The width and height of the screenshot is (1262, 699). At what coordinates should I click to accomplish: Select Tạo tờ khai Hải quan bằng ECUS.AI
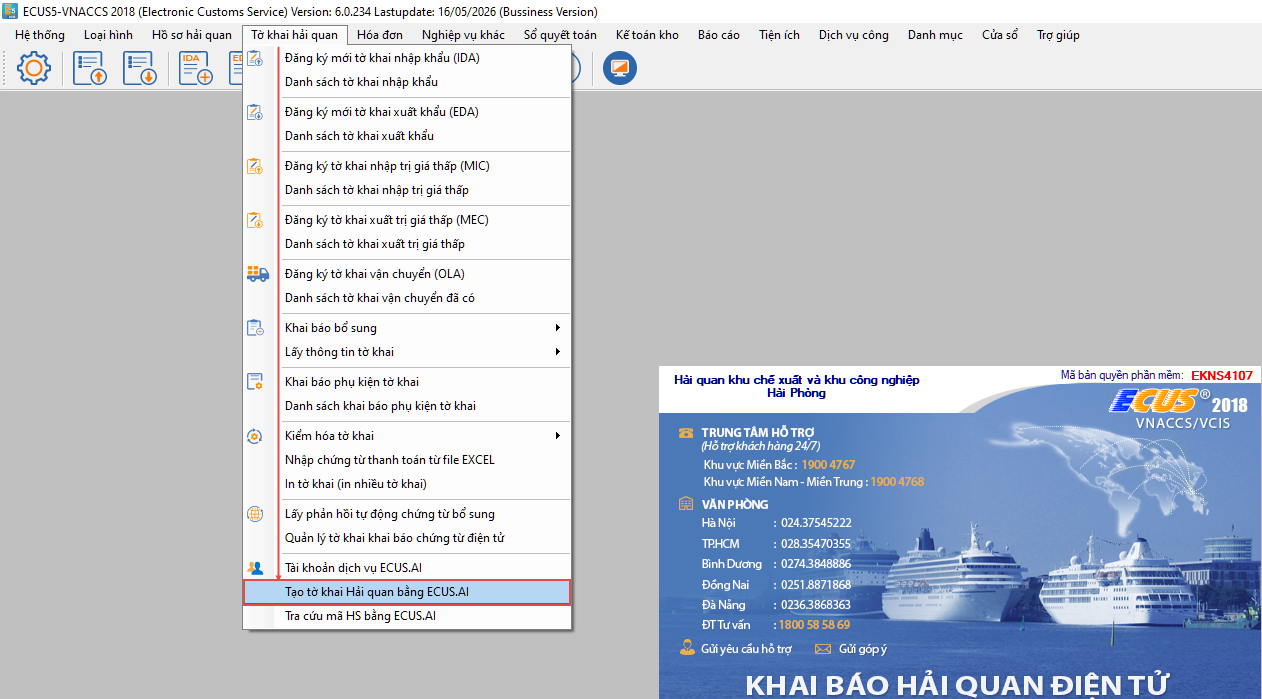[x=407, y=592]
